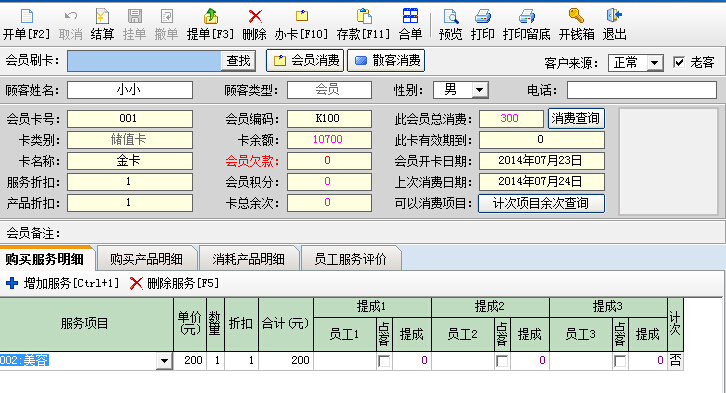726x393 pixels.
Task: Click the 员工1 cell in service row
Action: [345, 361]
